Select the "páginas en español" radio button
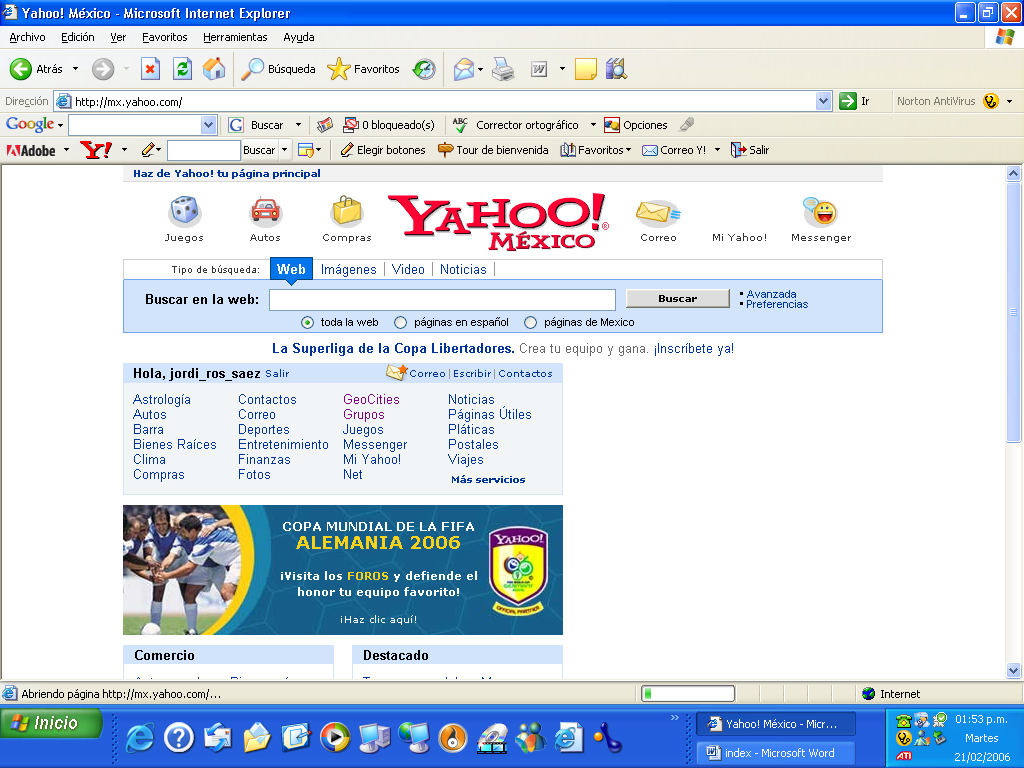The height and width of the screenshot is (768, 1024). (400, 322)
